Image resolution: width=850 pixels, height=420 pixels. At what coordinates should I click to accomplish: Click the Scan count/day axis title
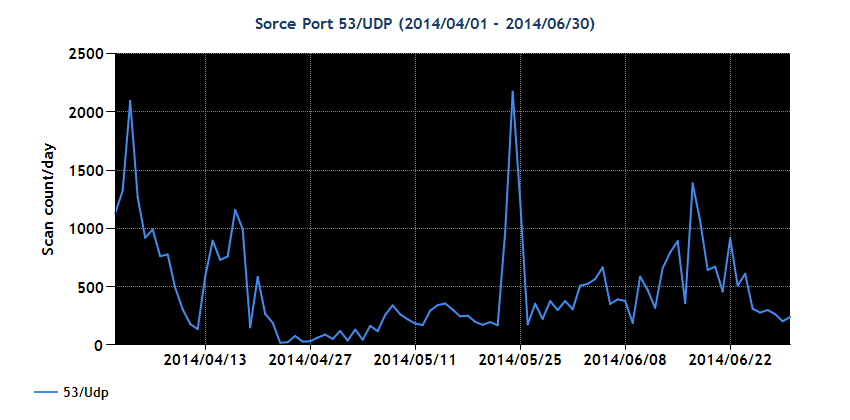click(x=49, y=199)
